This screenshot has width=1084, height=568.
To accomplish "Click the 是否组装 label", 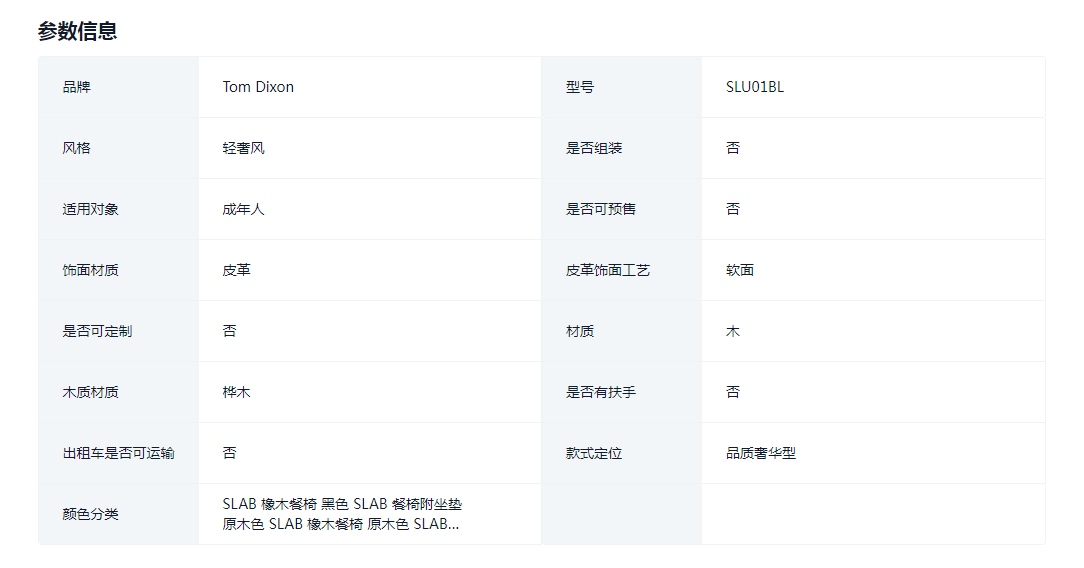I will click(x=594, y=148).
